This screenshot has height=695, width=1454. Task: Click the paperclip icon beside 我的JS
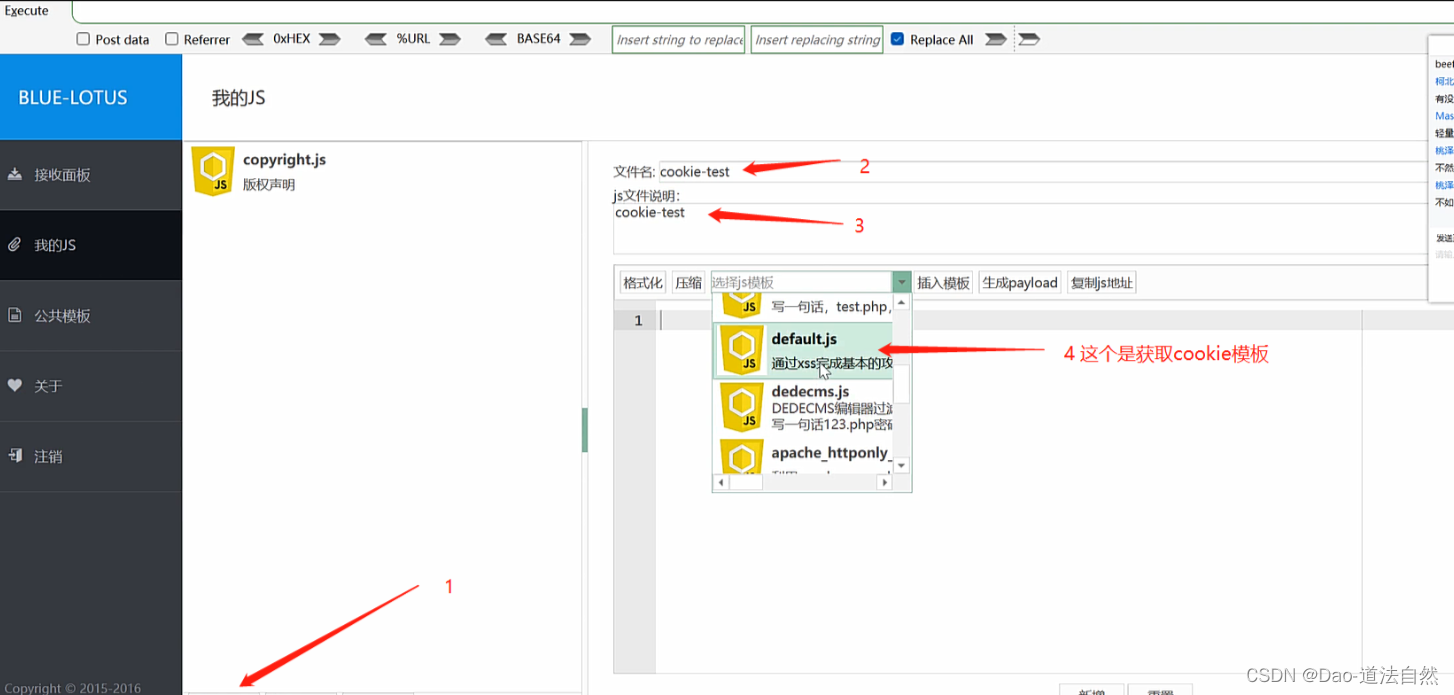[x=15, y=244]
